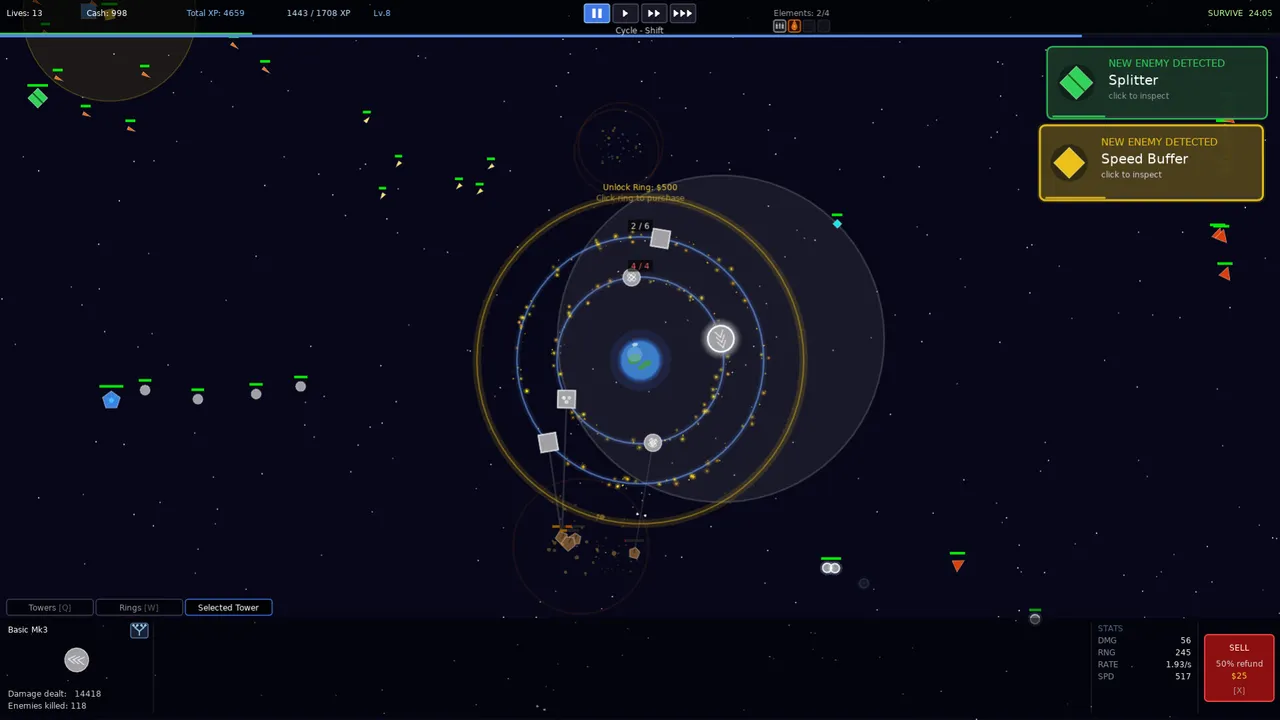The height and width of the screenshot is (720, 1280).
Task: Select the plain square tower at lower-left of outer ring
Action: [x=548, y=442]
